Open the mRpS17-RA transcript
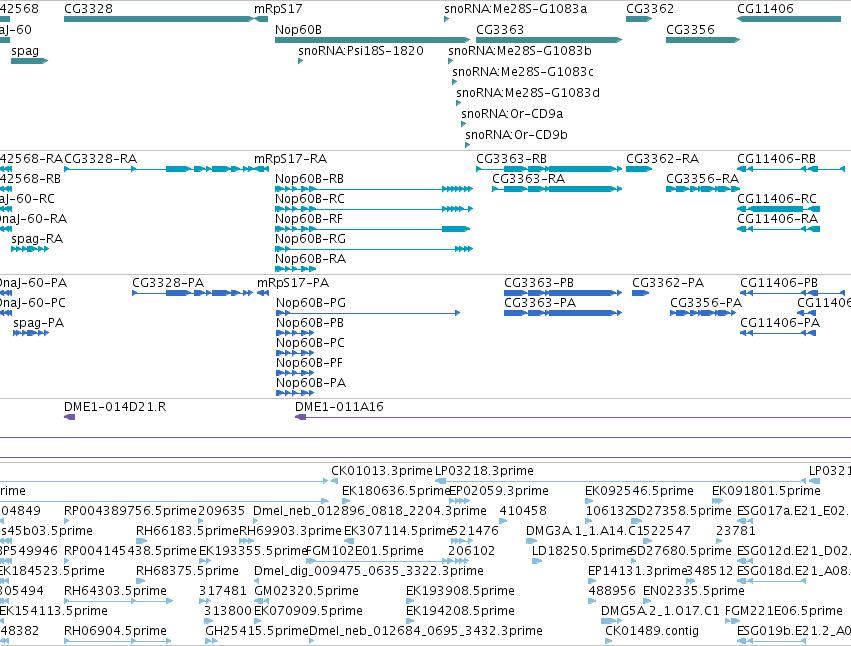Viewport: 851px width, 646px height. click(x=262, y=169)
